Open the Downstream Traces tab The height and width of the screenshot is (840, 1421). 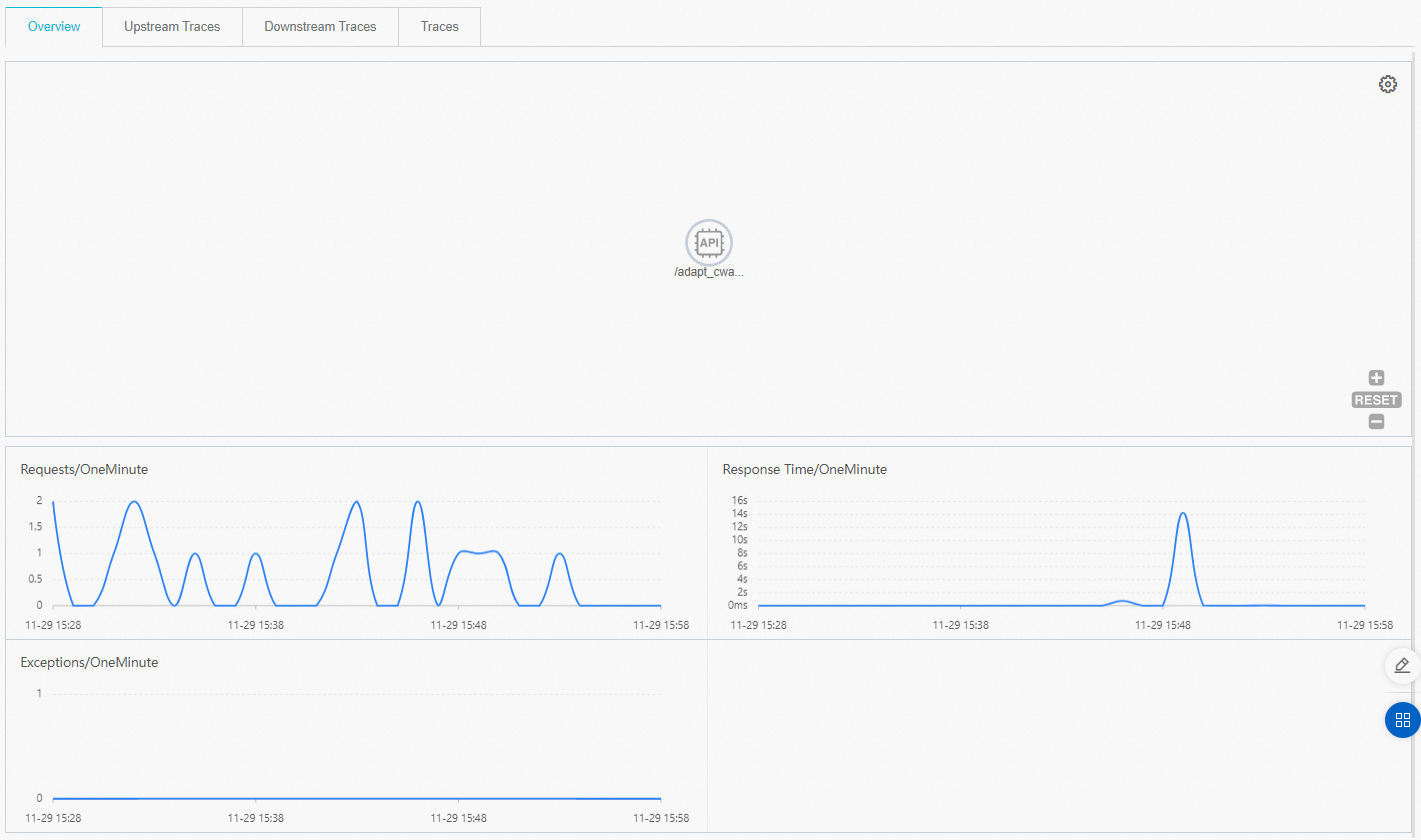[x=320, y=27]
